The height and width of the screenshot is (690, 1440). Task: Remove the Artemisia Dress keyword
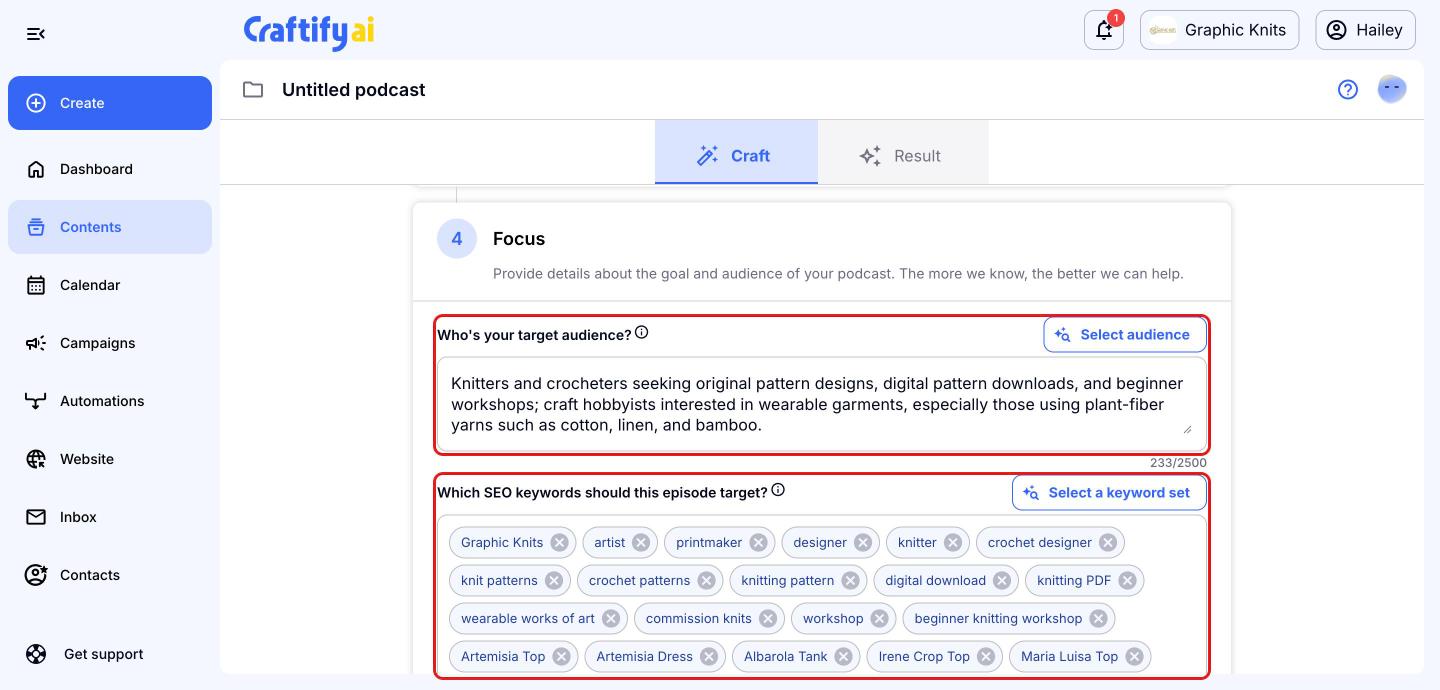[709, 657]
